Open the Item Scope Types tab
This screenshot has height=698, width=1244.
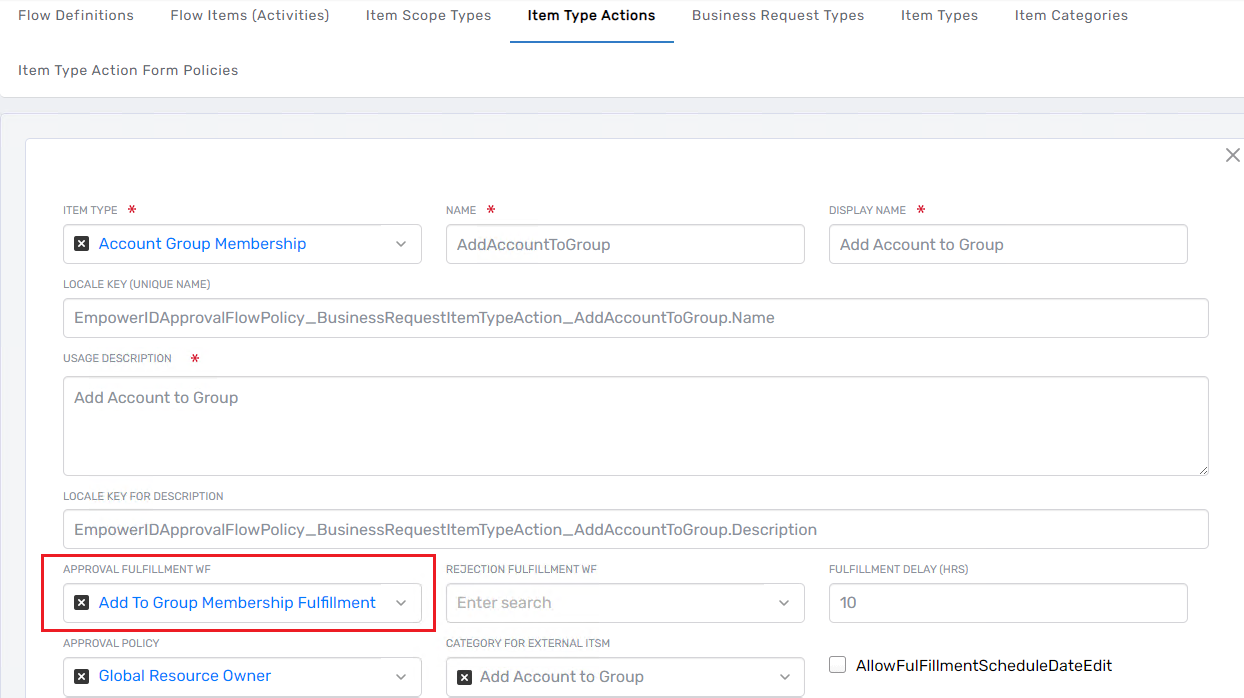[x=428, y=16]
